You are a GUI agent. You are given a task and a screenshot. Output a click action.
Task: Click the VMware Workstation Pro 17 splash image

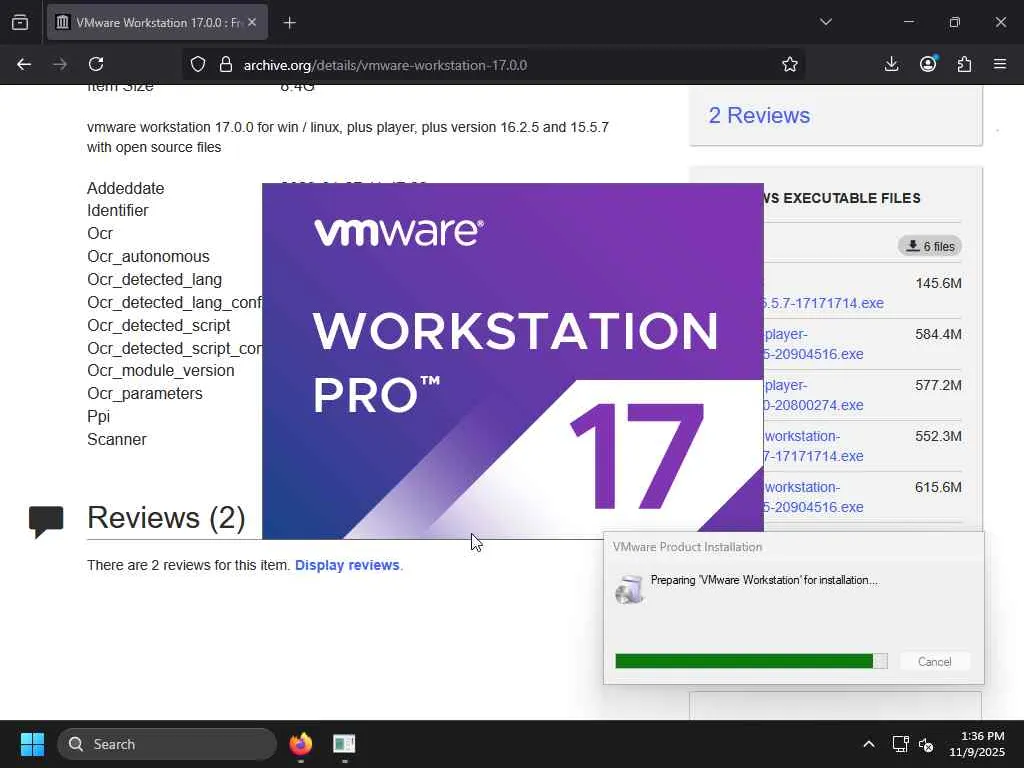tap(513, 361)
